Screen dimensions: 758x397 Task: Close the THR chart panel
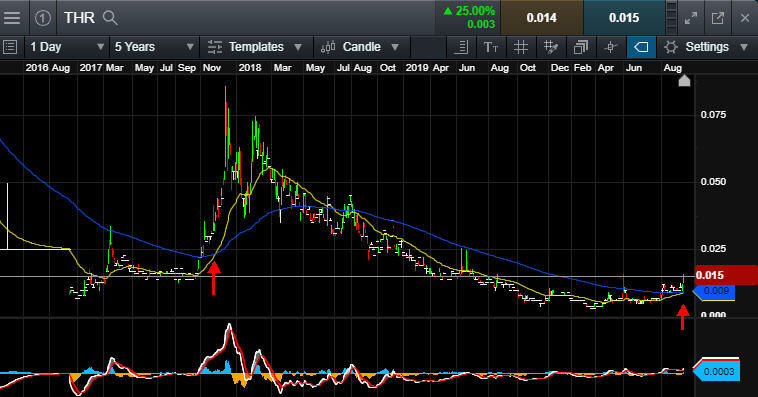coord(745,18)
